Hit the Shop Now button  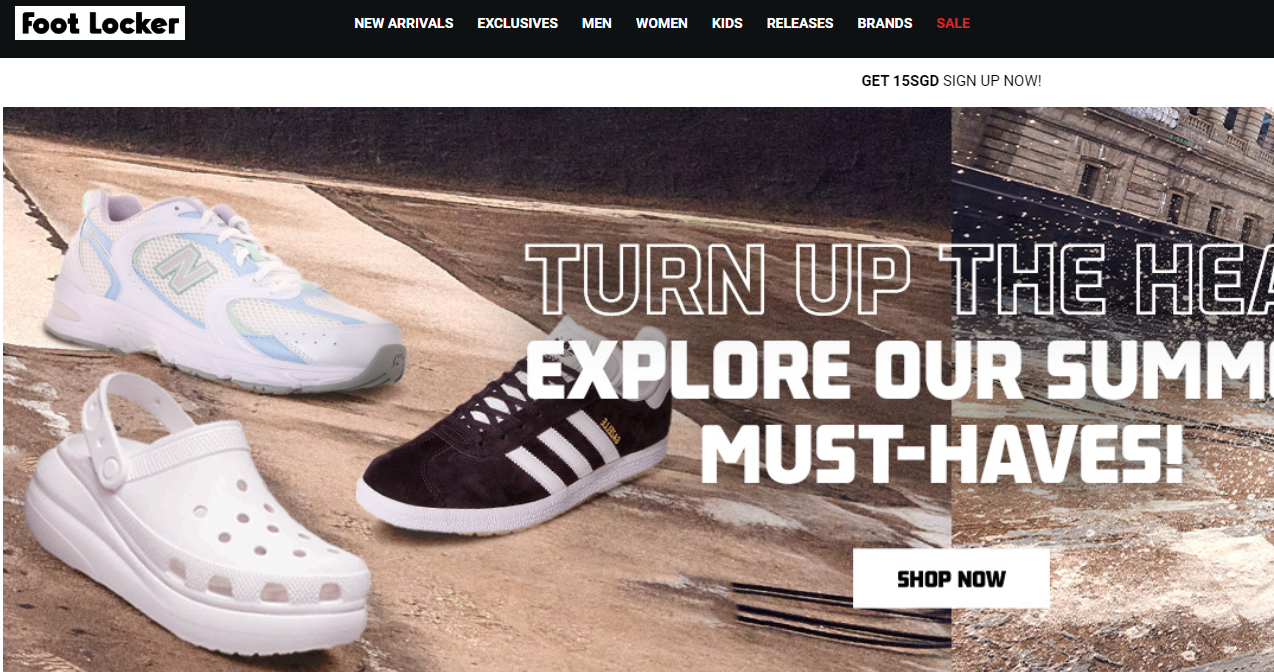tap(951, 578)
